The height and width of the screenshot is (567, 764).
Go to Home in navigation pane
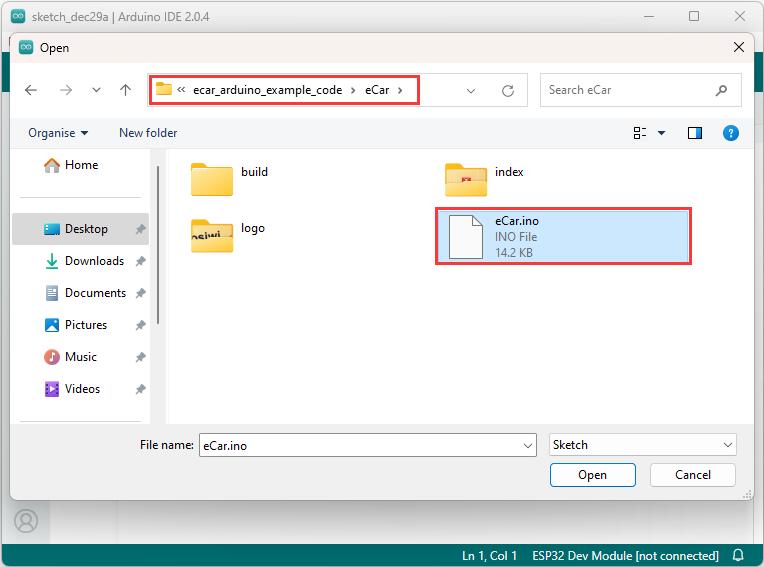tap(71, 165)
